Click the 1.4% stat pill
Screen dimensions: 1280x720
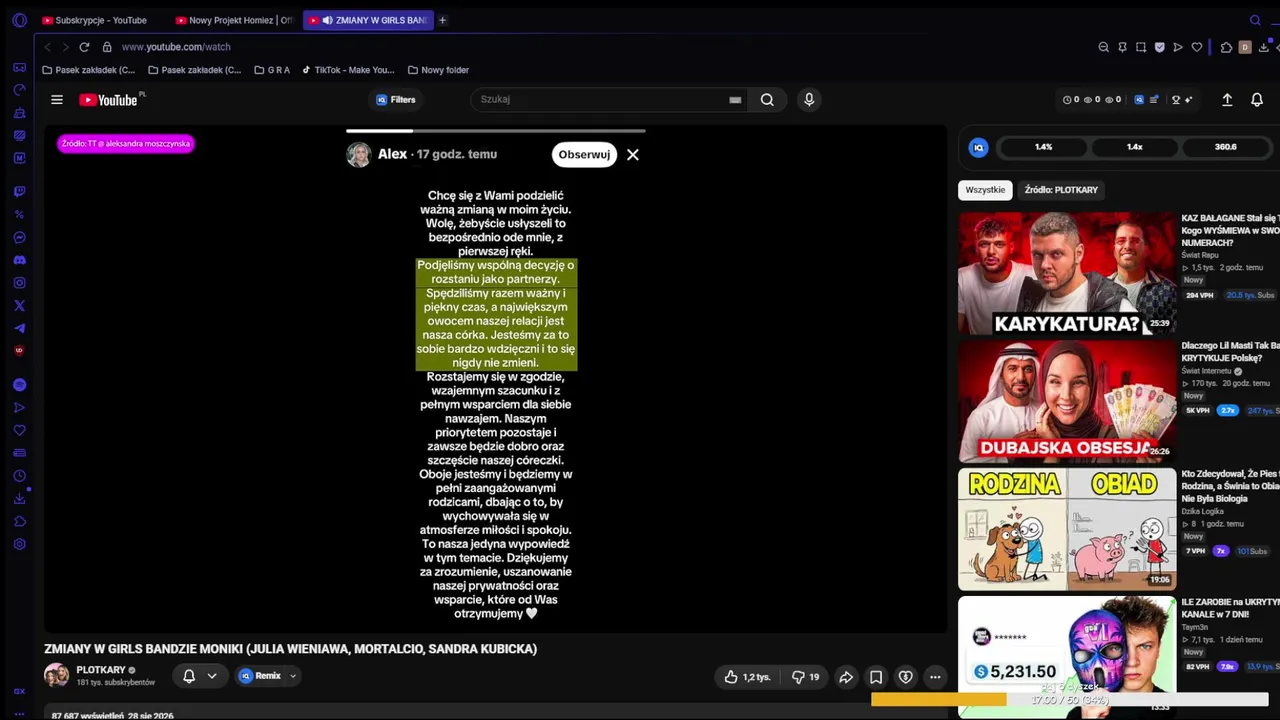1043,147
